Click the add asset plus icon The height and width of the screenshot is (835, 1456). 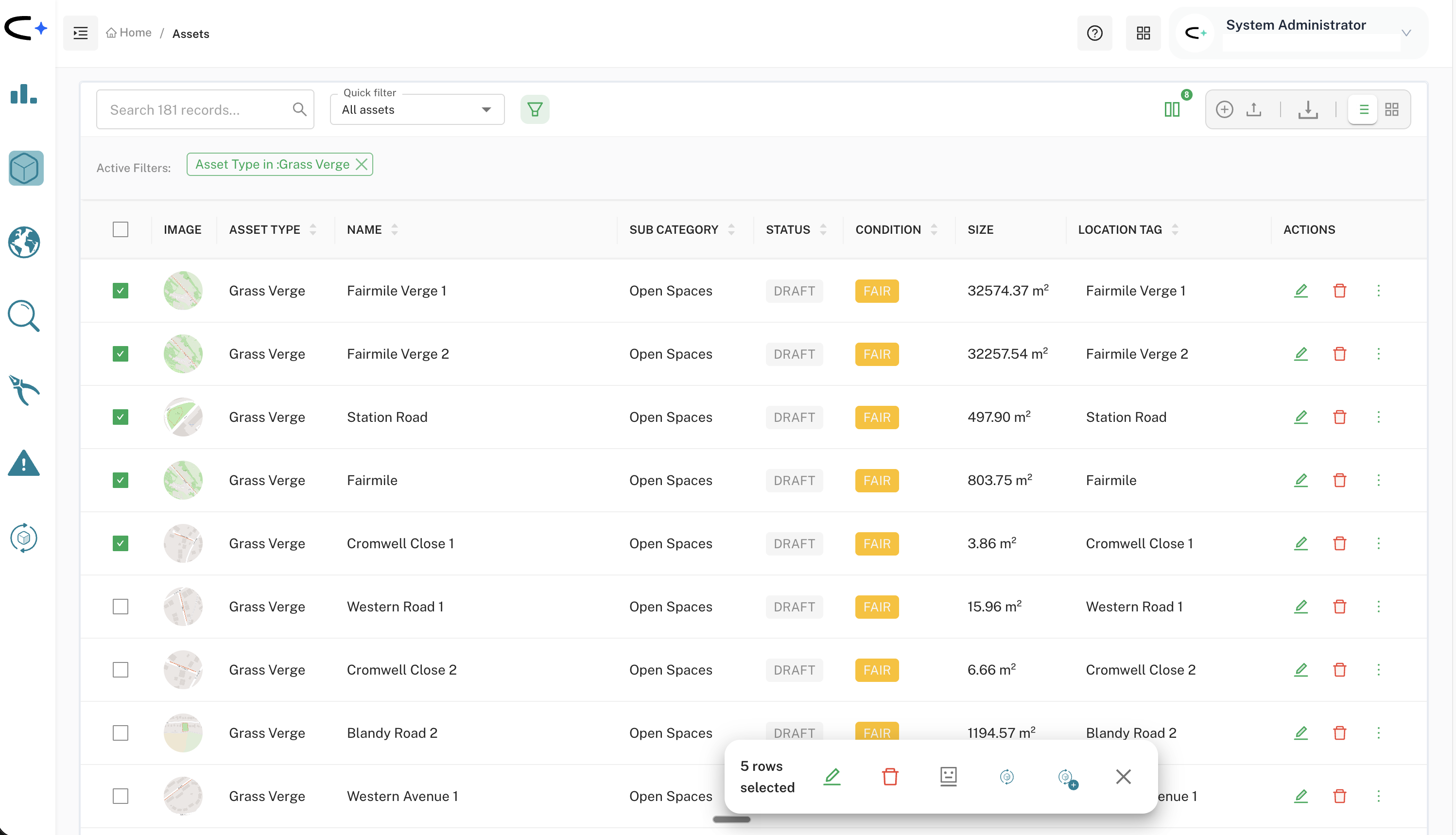tap(1224, 109)
